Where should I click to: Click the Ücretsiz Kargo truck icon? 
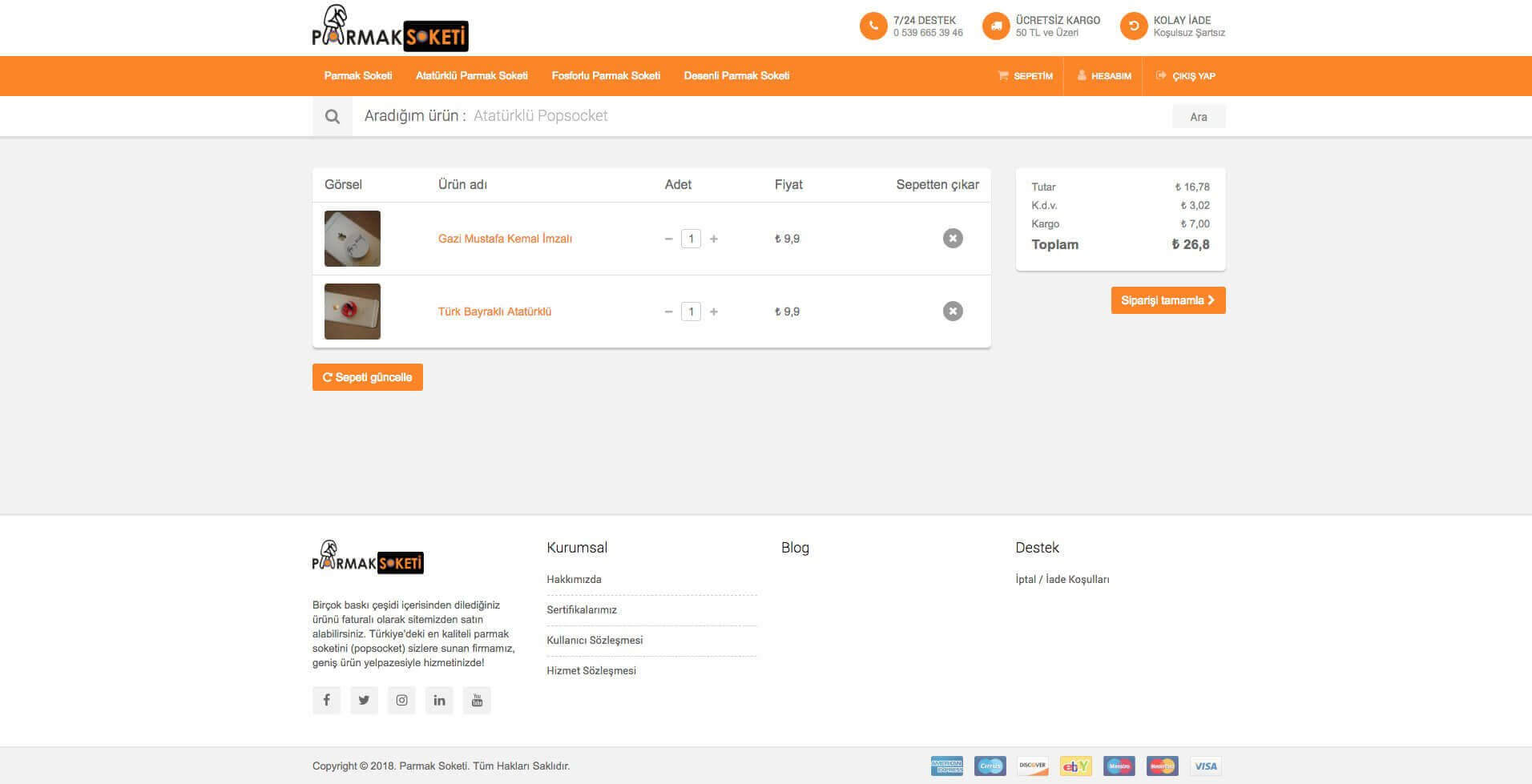[995, 26]
